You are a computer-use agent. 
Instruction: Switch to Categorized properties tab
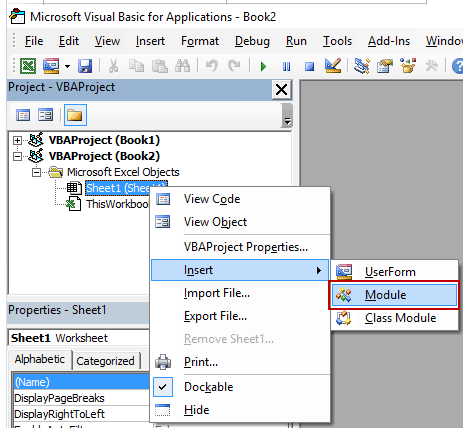point(105,361)
